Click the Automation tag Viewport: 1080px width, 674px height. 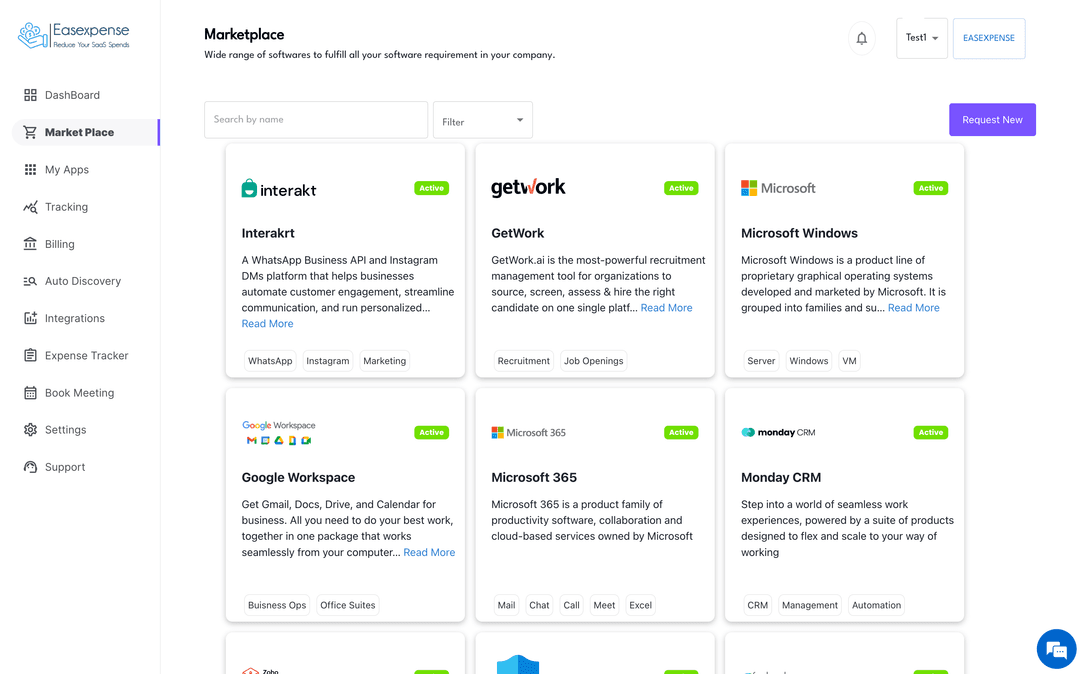click(x=876, y=605)
